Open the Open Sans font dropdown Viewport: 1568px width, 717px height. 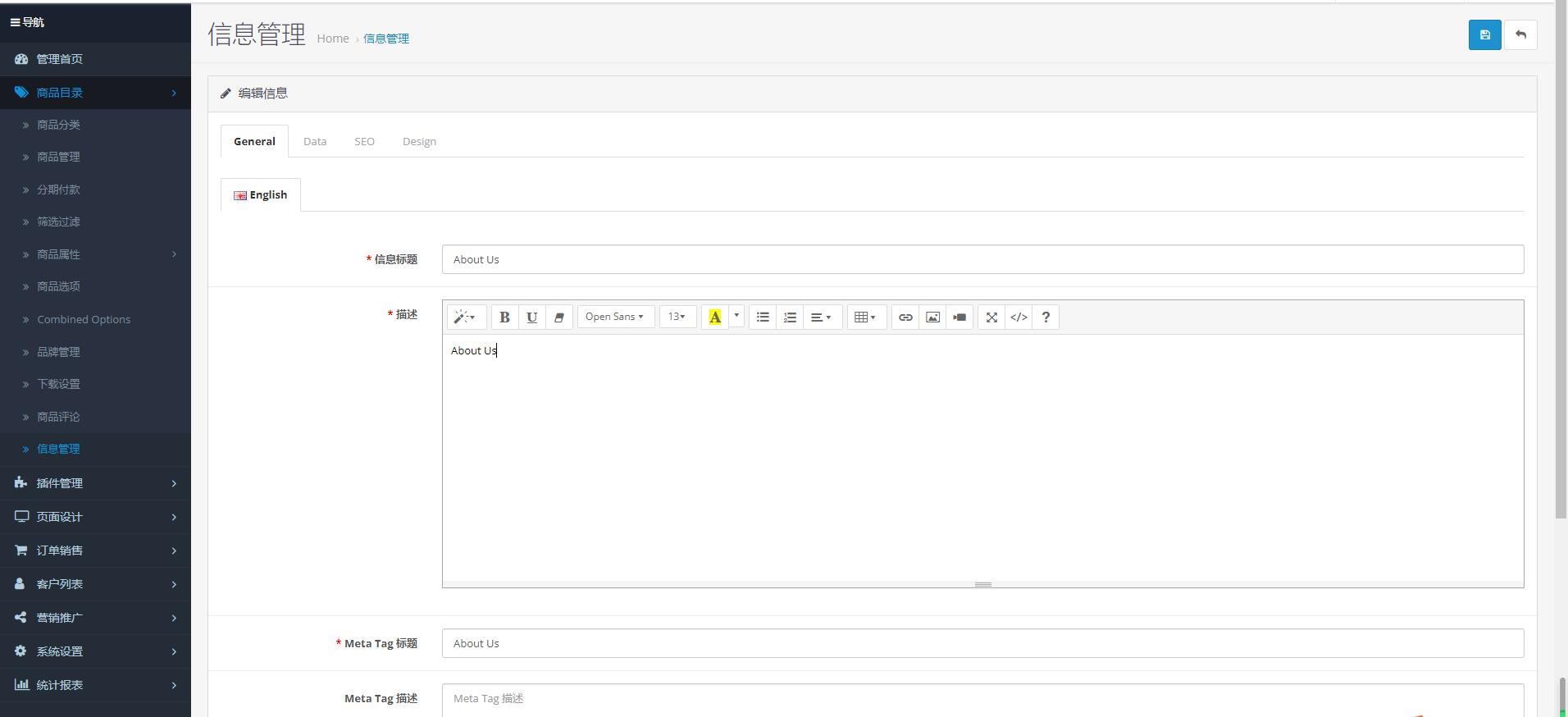click(x=615, y=317)
